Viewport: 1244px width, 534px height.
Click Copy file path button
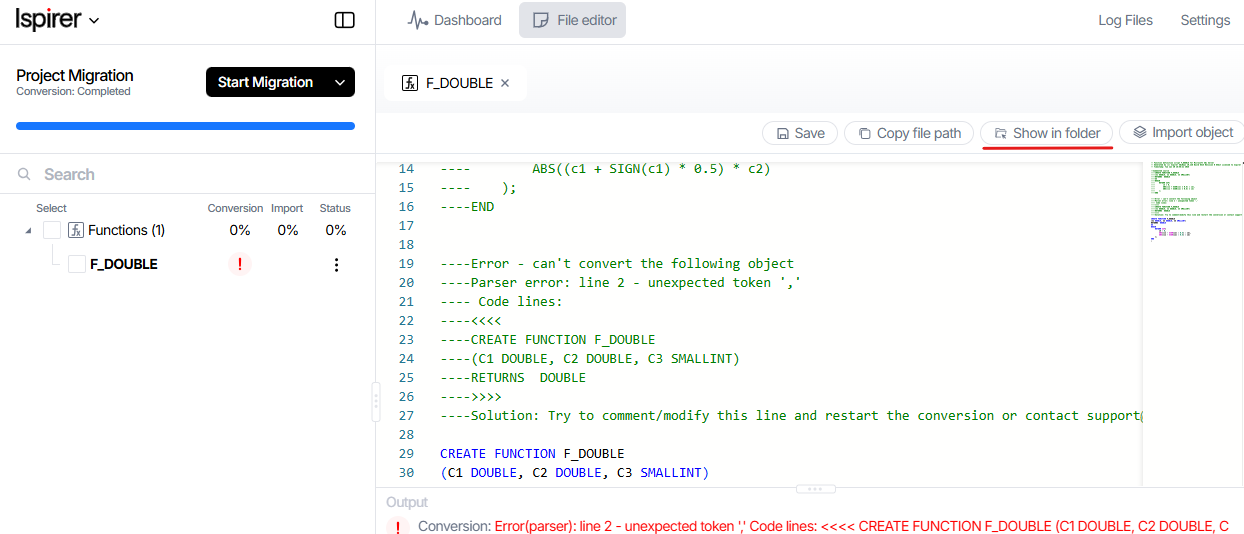(x=908, y=133)
